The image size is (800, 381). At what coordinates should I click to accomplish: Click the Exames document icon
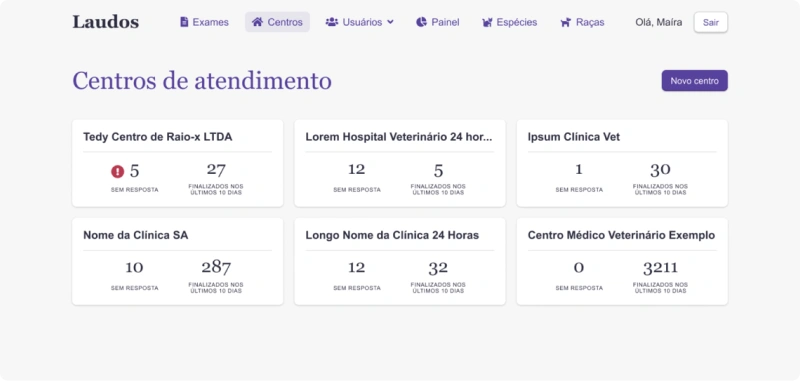point(184,22)
